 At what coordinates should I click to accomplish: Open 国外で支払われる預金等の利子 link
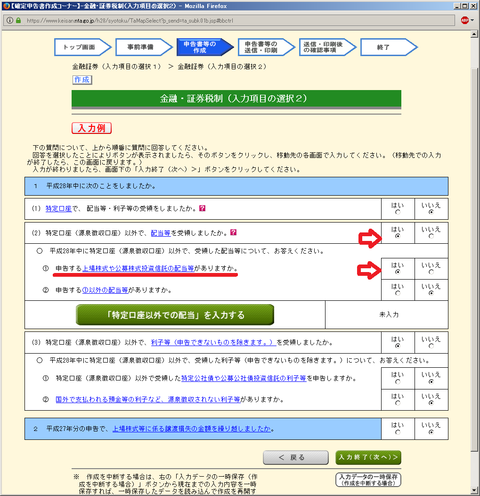click(x=148, y=399)
